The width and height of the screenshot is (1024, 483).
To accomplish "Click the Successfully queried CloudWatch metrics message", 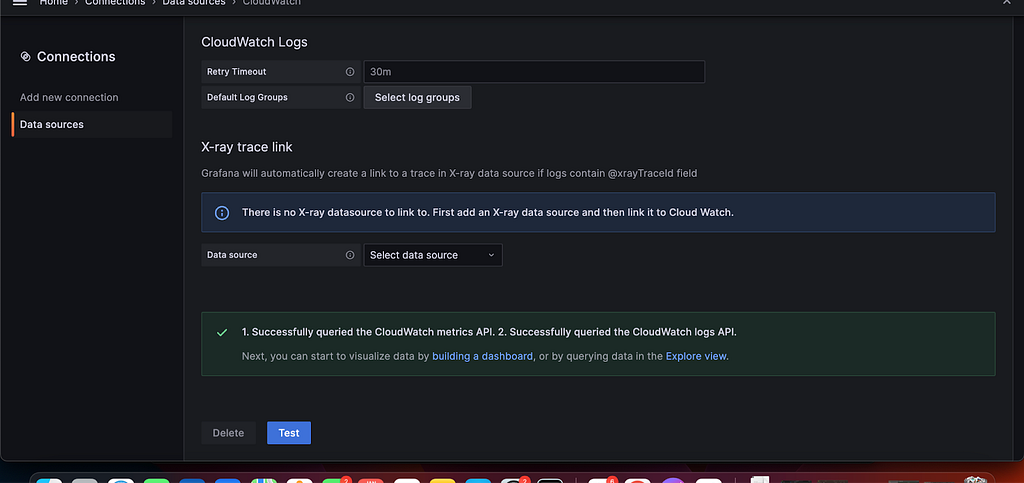I will (489, 332).
